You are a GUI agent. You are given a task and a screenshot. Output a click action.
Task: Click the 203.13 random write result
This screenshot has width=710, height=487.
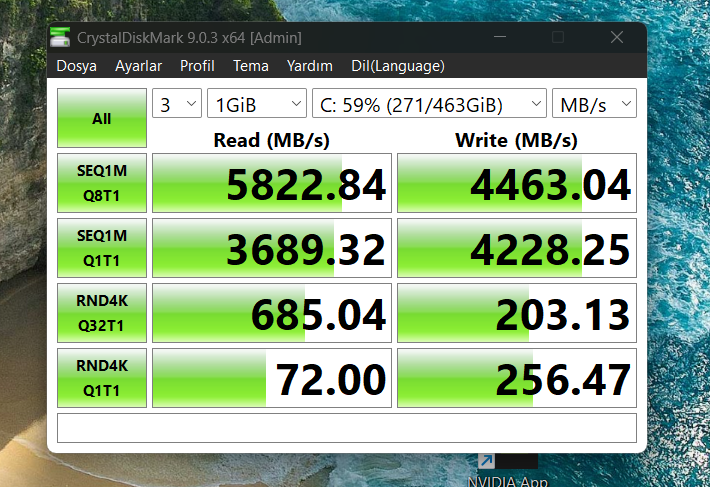pos(517,313)
